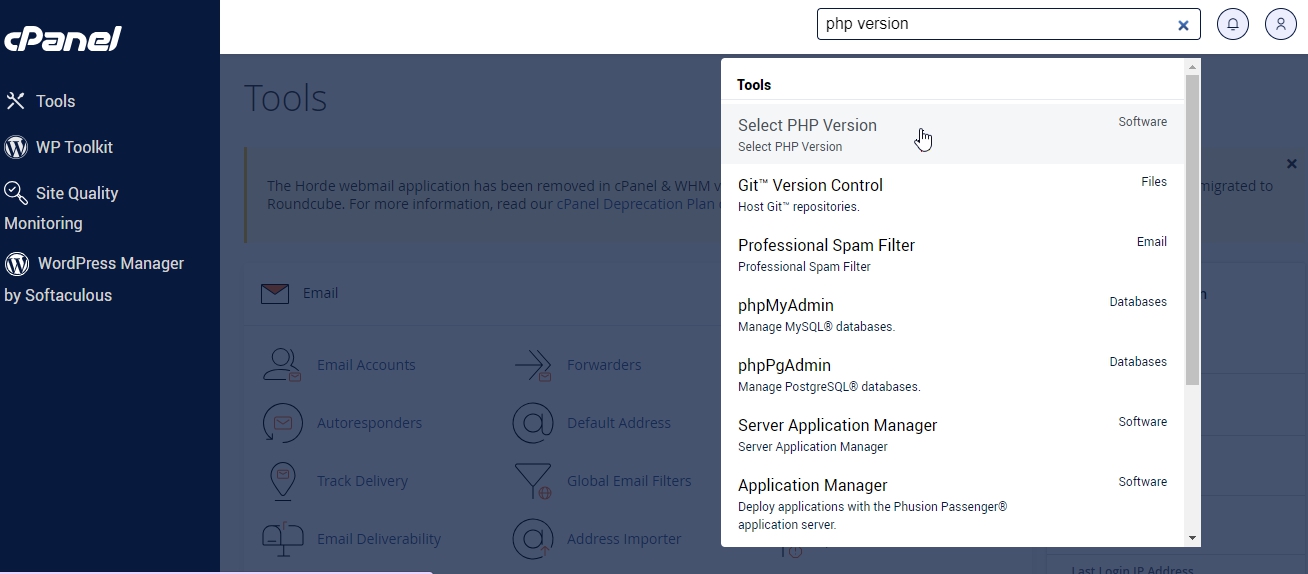Choose Git Version Control from results

pyautogui.click(x=953, y=194)
